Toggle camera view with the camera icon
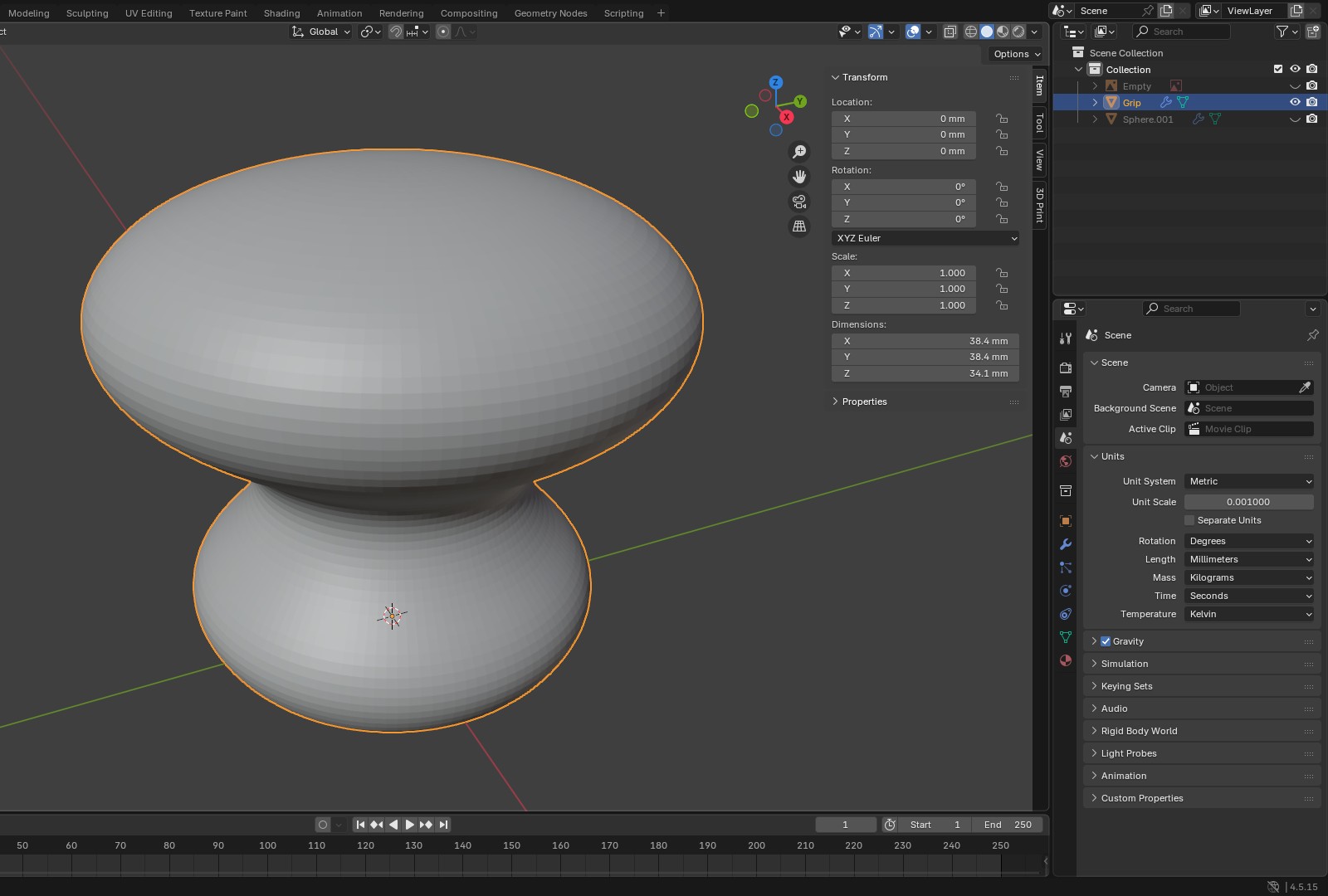1328x896 pixels. pyautogui.click(x=799, y=202)
